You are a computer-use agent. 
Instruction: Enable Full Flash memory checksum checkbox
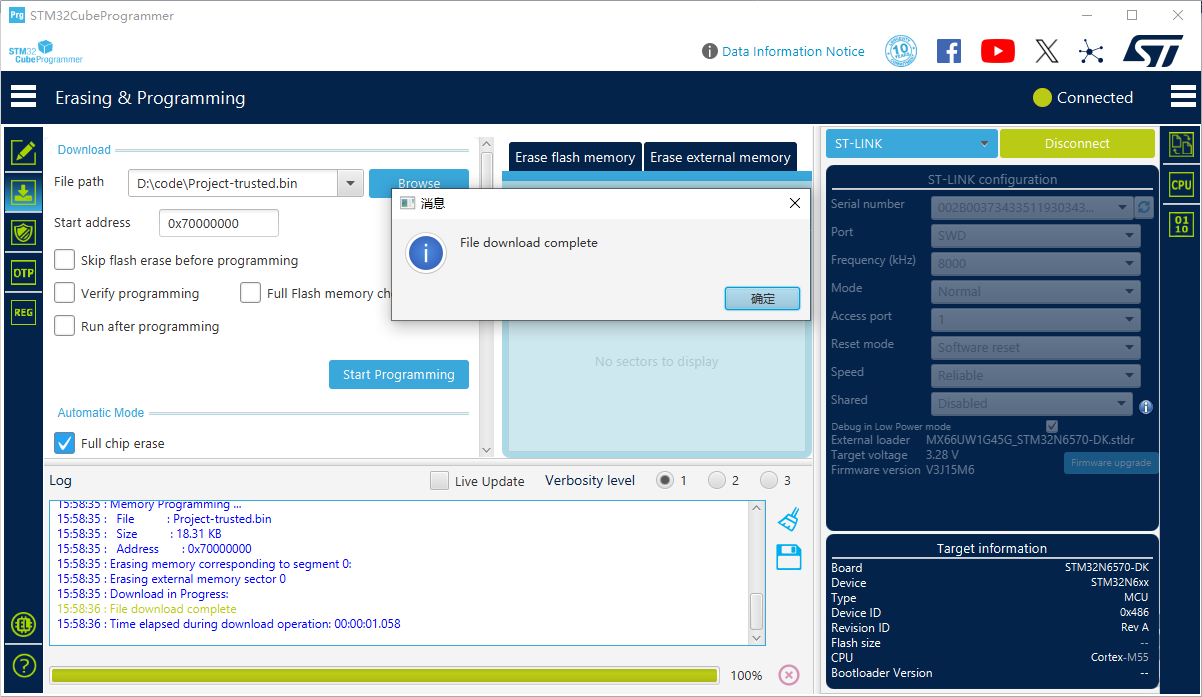(x=250, y=293)
